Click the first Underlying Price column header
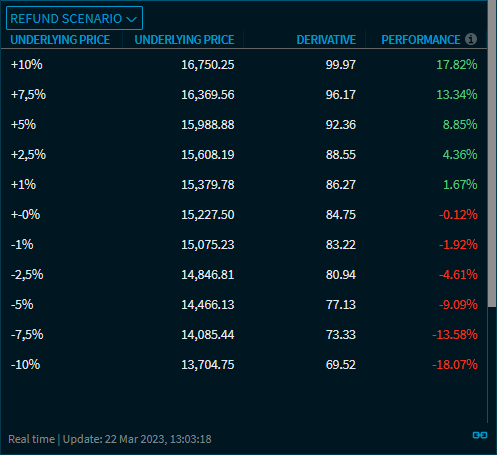The height and width of the screenshot is (455, 497). [x=60, y=40]
